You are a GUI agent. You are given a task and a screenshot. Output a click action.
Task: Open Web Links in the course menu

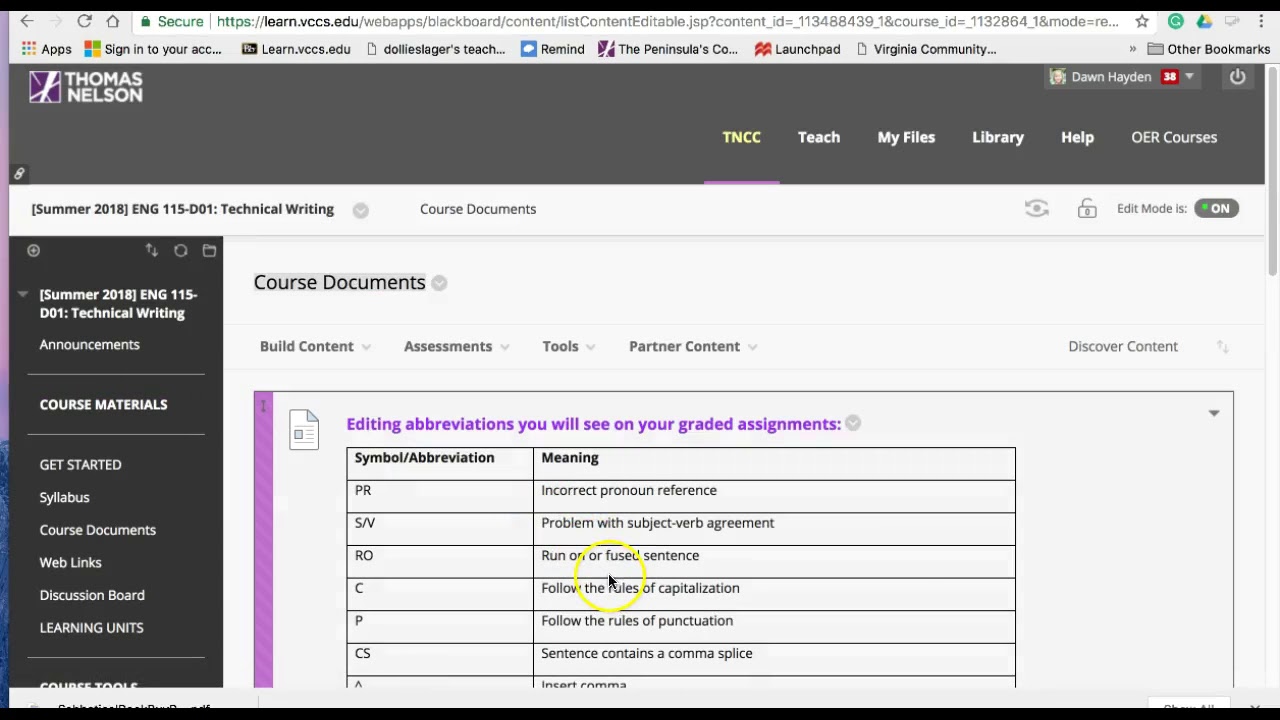71,562
